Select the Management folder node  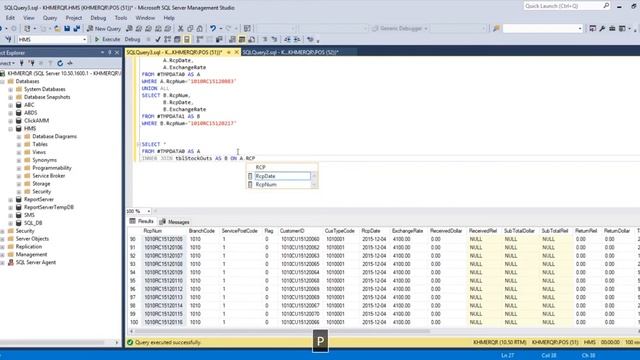pyautogui.click(x=31, y=255)
